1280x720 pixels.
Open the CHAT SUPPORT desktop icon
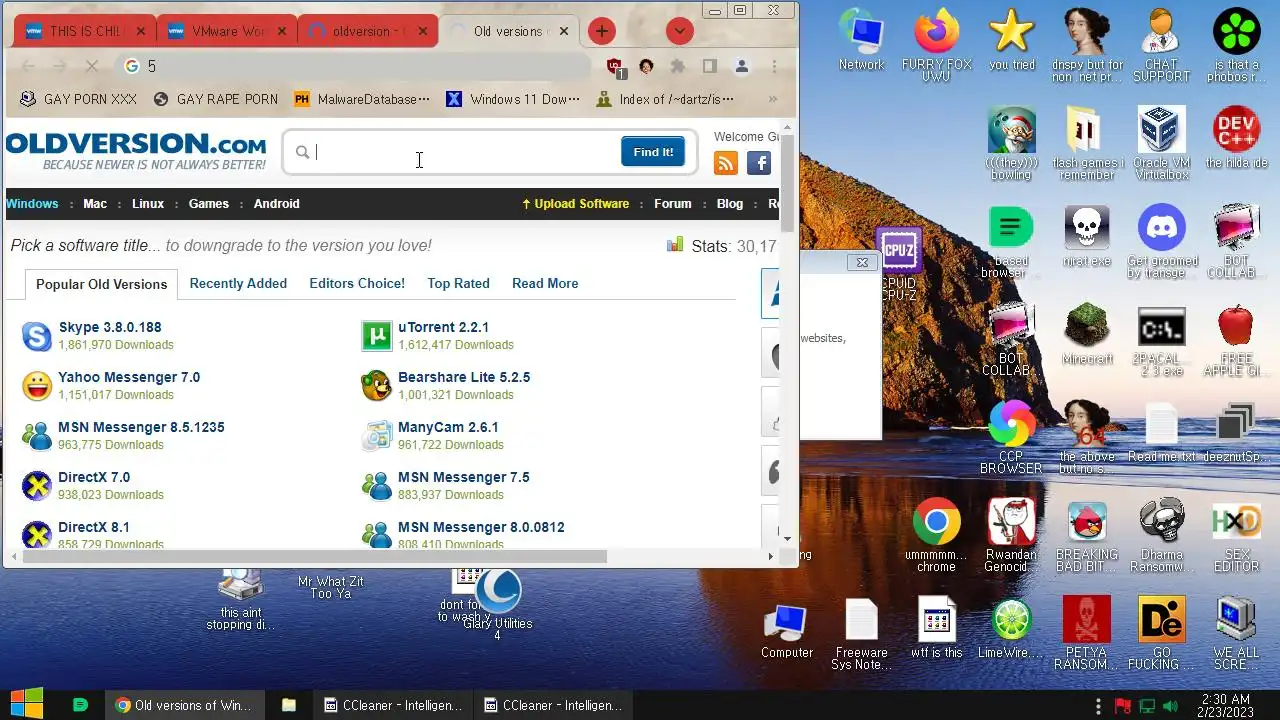pos(1161,46)
